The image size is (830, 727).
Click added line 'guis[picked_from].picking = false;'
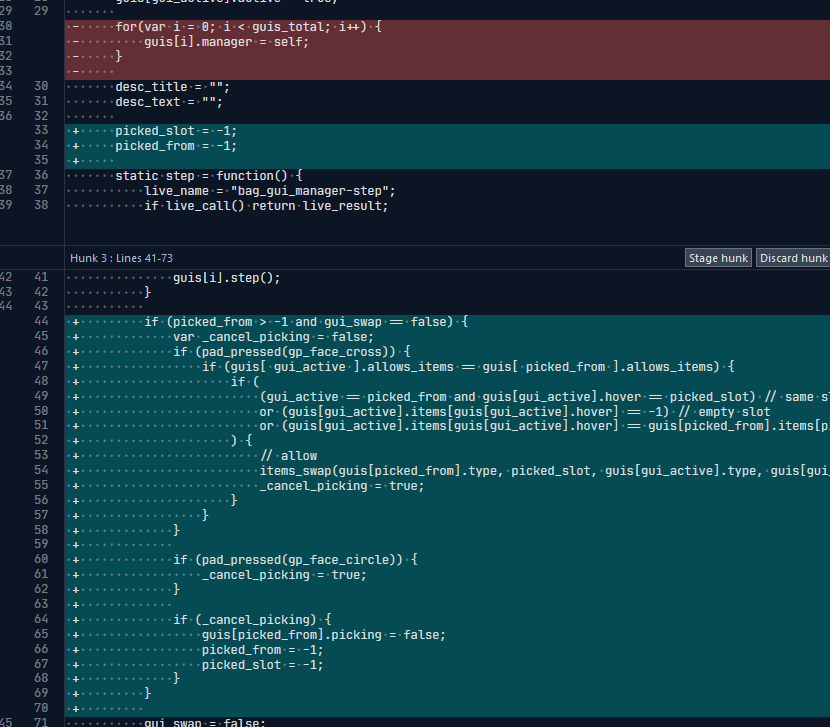(x=323, y=634)
